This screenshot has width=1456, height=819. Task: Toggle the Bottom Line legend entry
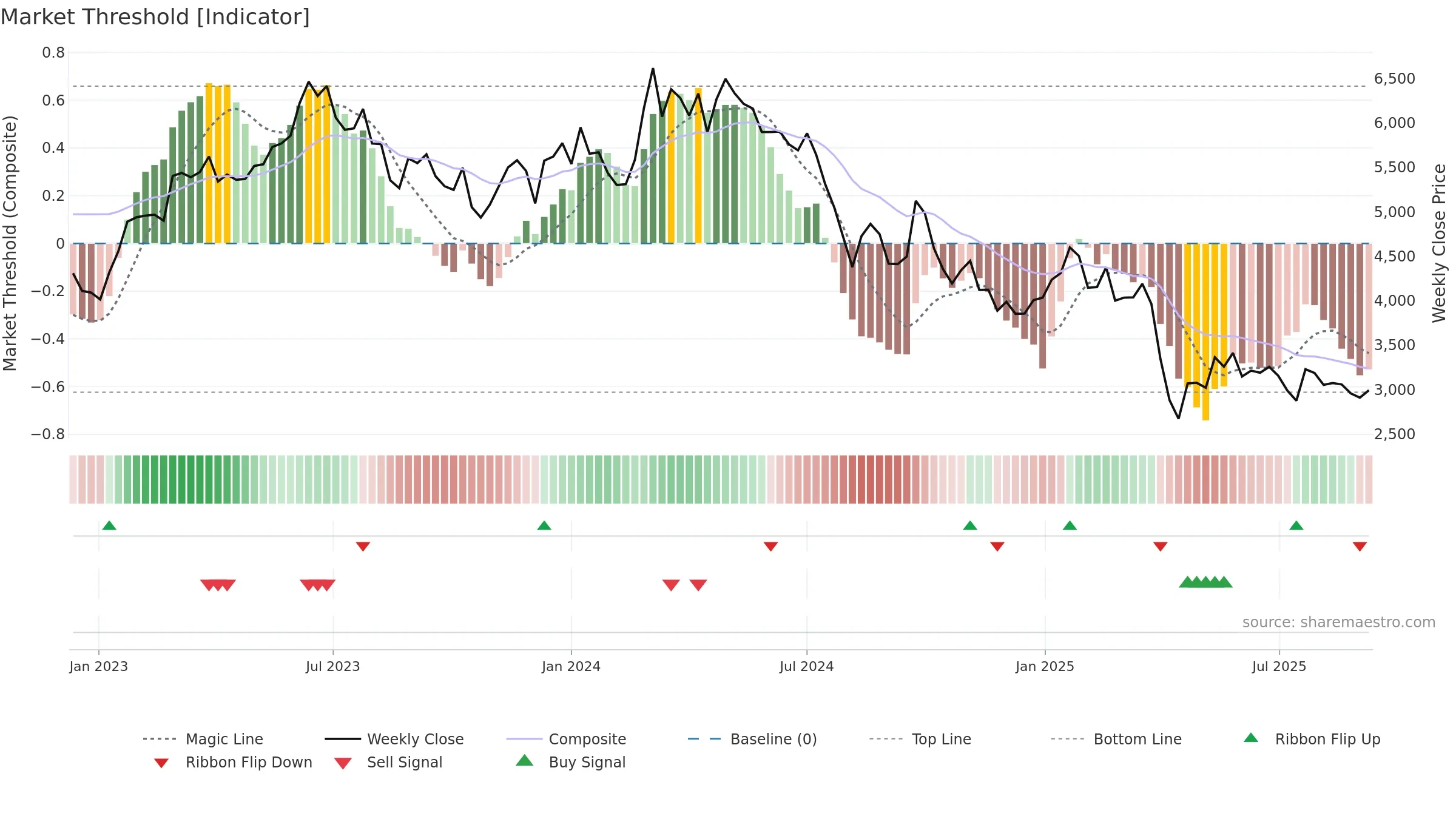[1116, 739]
